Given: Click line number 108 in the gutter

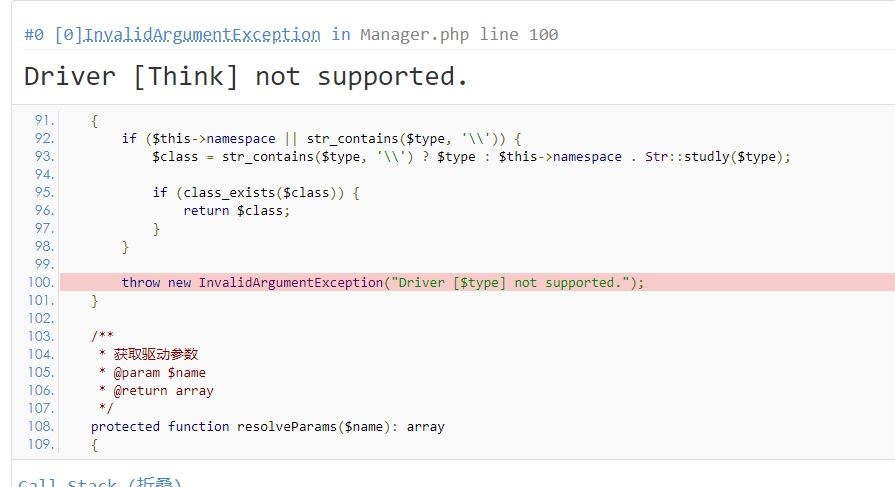Looking at the screenshot, I should tap(41, 426).
